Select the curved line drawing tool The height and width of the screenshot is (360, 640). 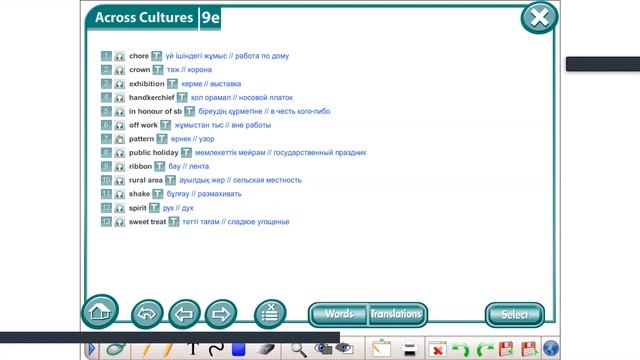pos(216,349)
